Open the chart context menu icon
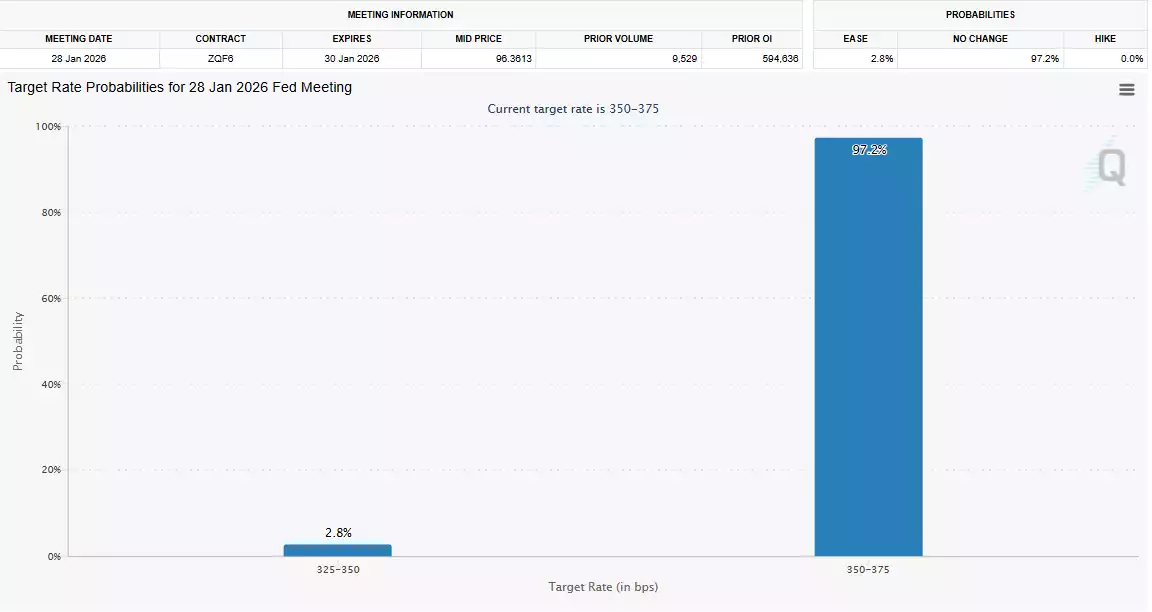Viewport: 1152px width, 612px height. click(1126, 88)
